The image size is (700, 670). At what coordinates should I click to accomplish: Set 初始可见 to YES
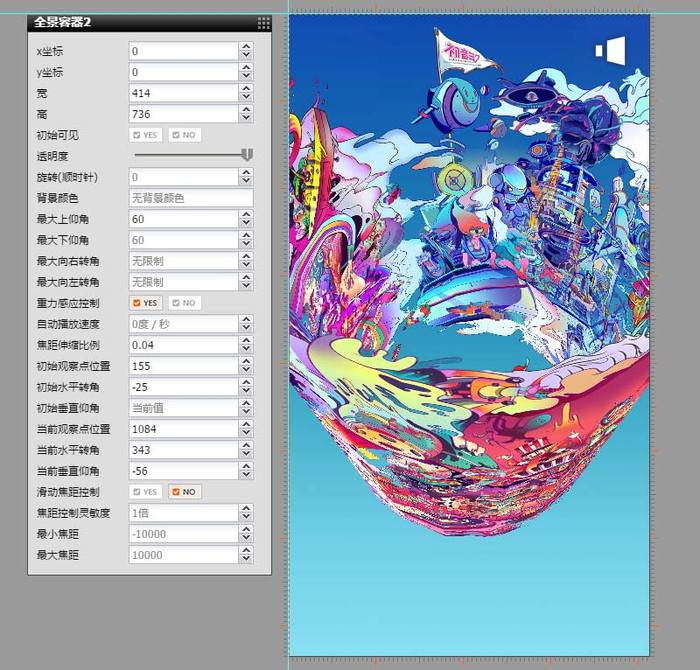(146, 135)
